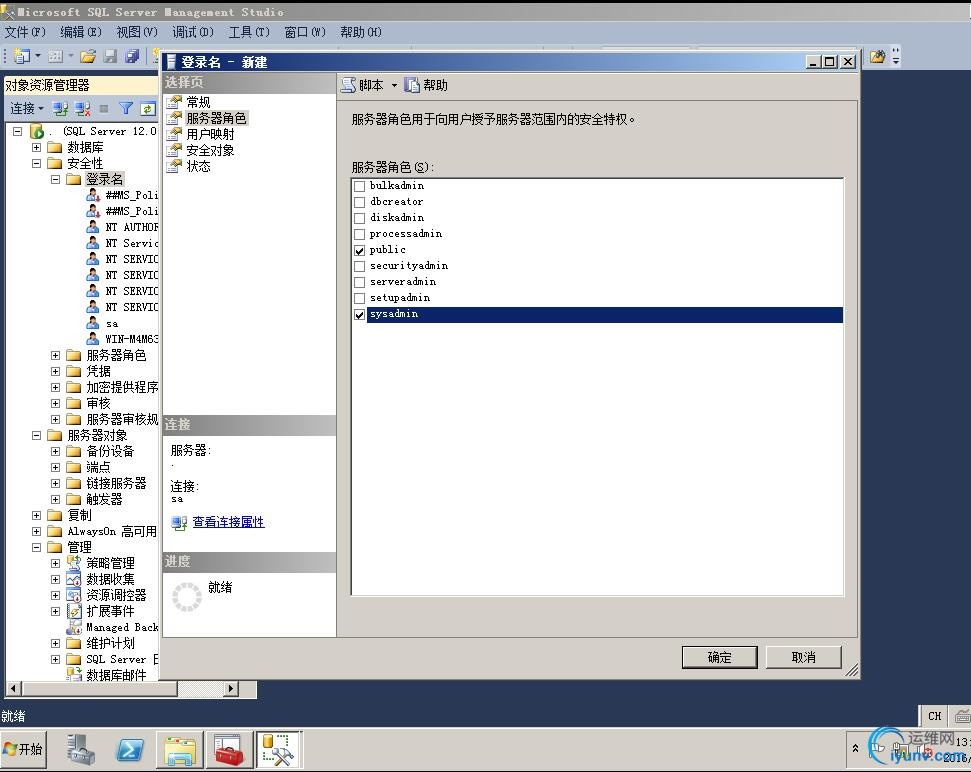Click the 取消 button
971x772 pixels.
tap(804, 657)
